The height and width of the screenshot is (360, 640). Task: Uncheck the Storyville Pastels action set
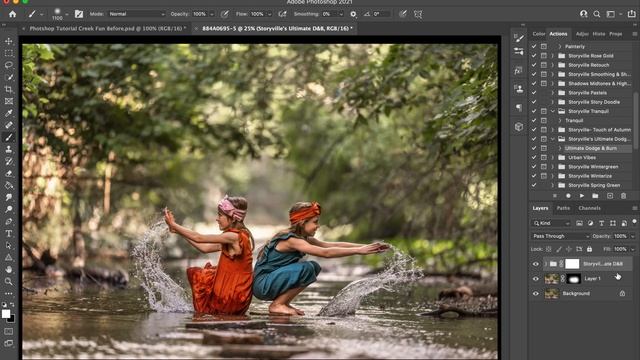coord(534,93)
